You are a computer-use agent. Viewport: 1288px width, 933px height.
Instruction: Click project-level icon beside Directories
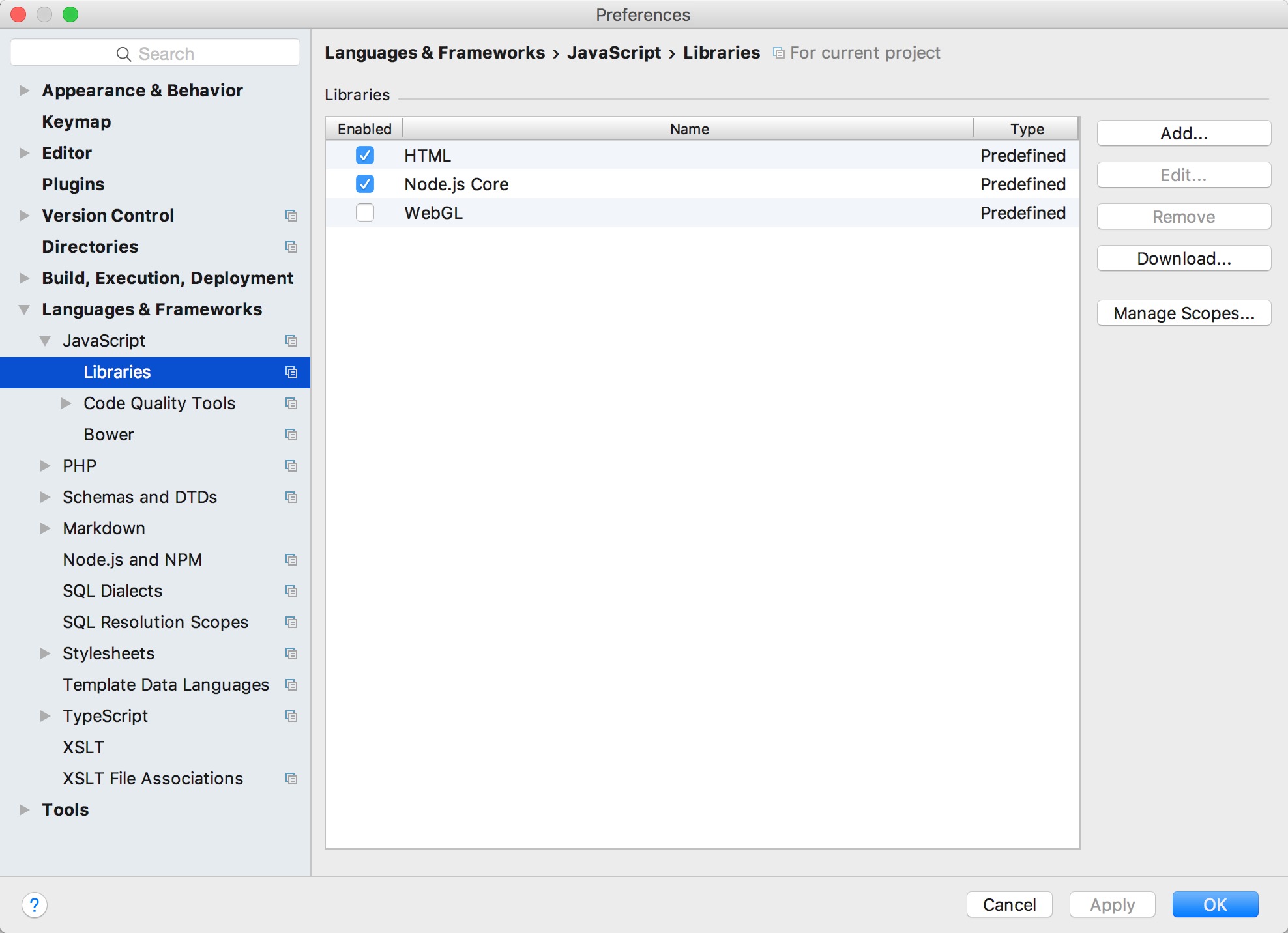coord(291,247)
